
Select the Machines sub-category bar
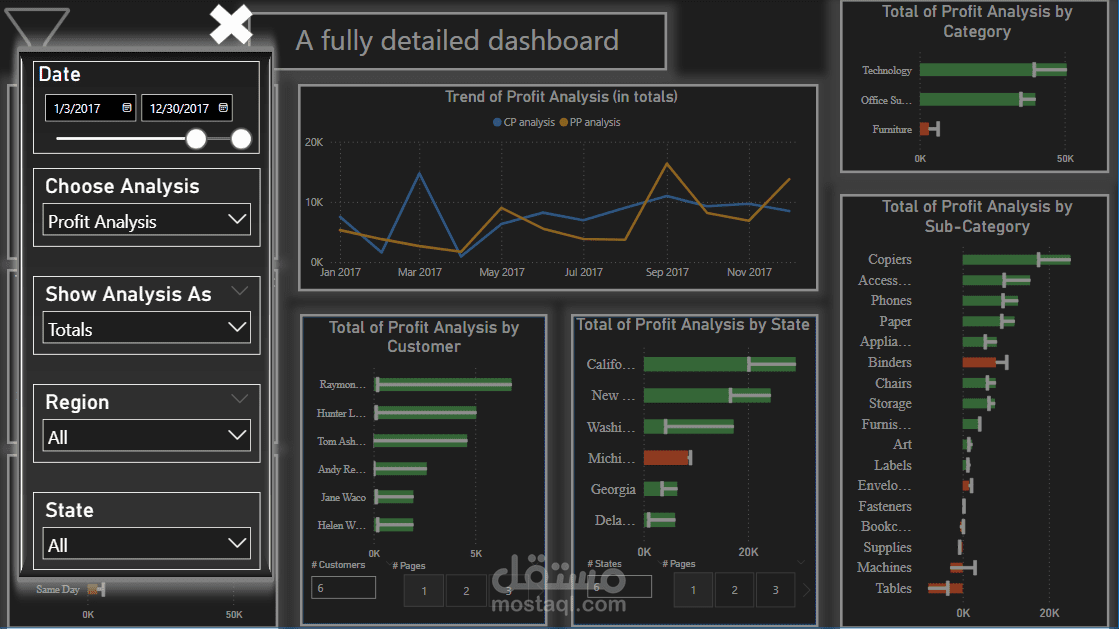pos(956,568)
